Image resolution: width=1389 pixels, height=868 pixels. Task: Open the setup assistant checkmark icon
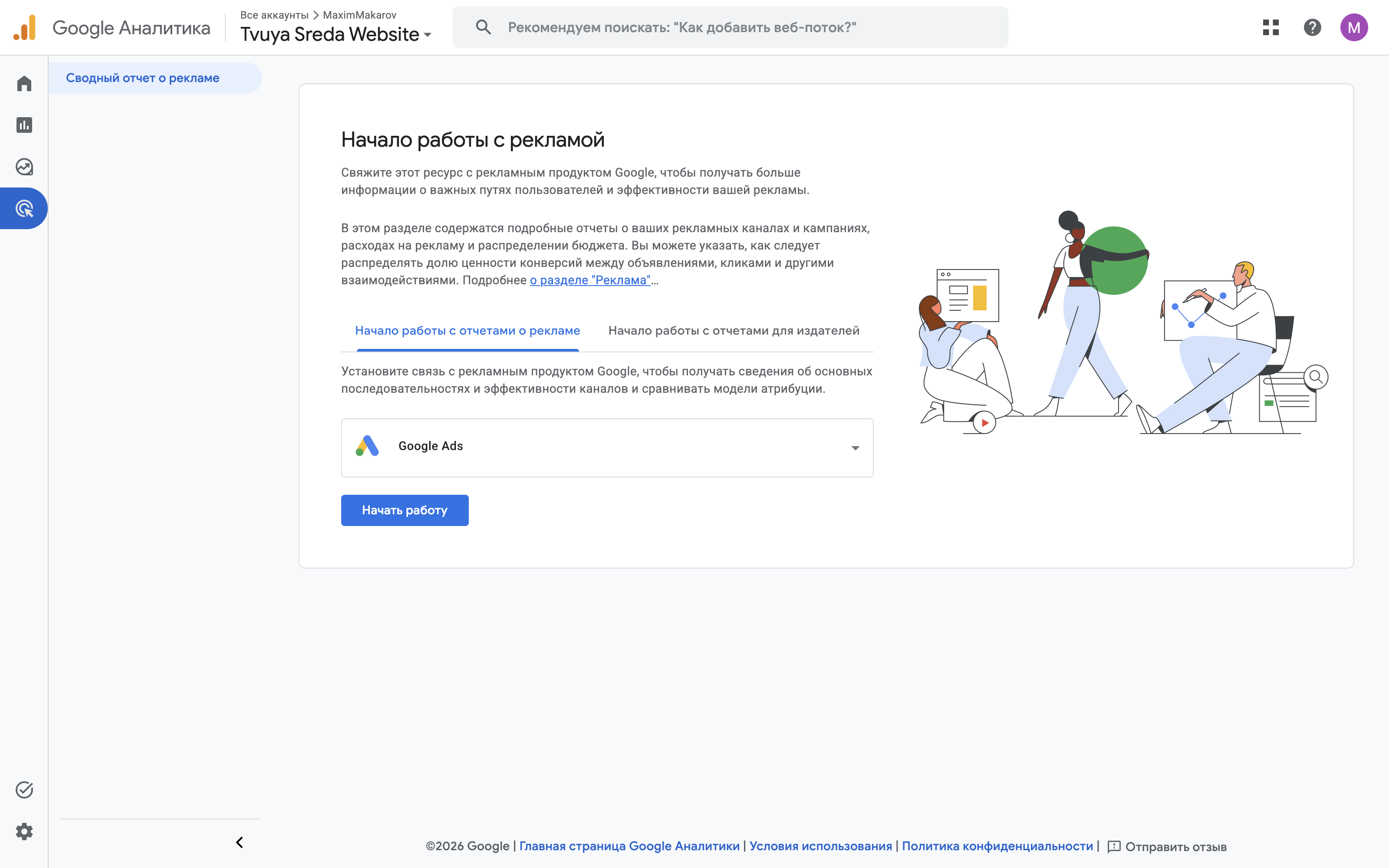24,790
